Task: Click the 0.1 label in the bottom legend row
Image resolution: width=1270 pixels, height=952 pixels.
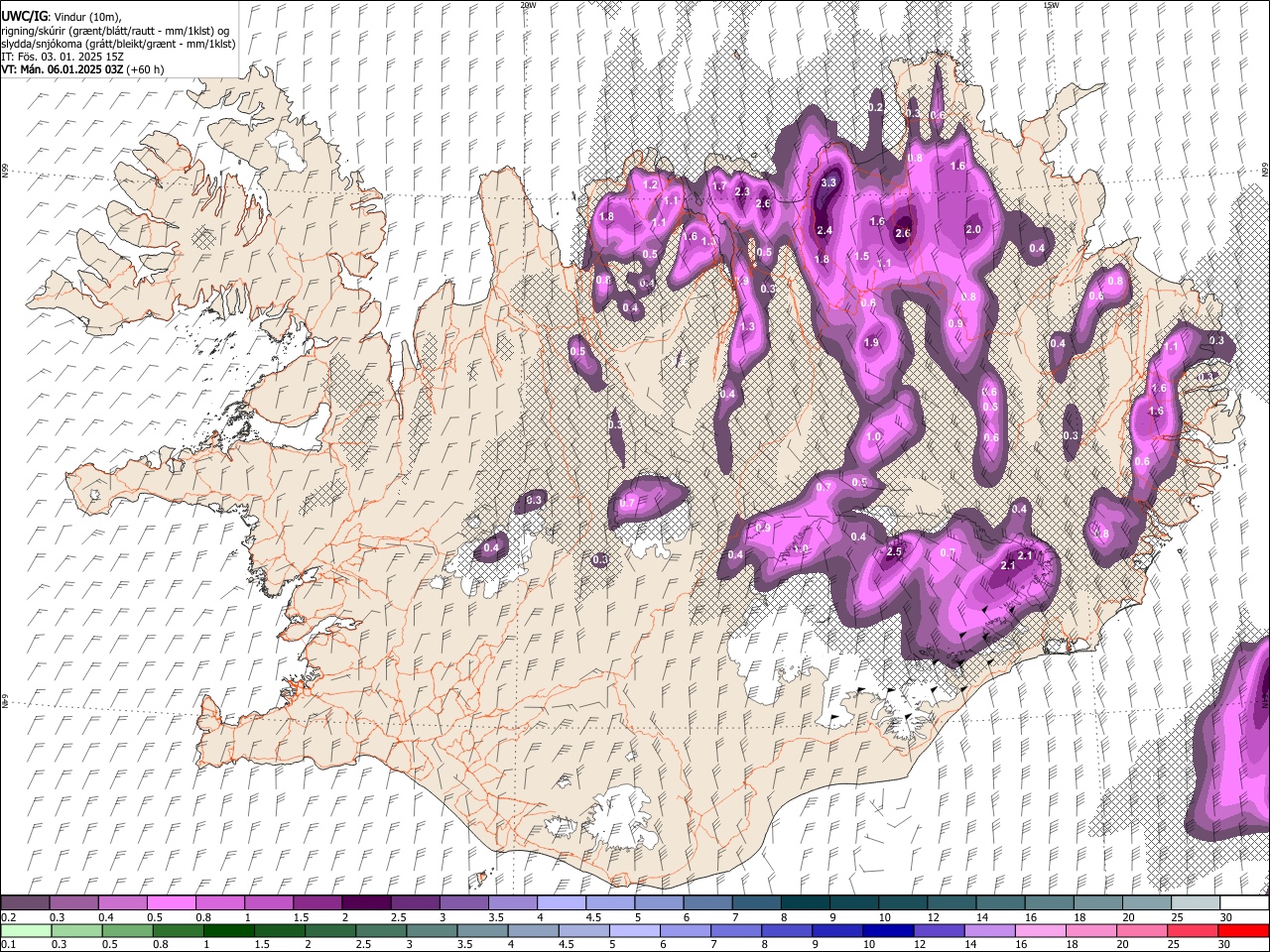Action: (9, 945)
